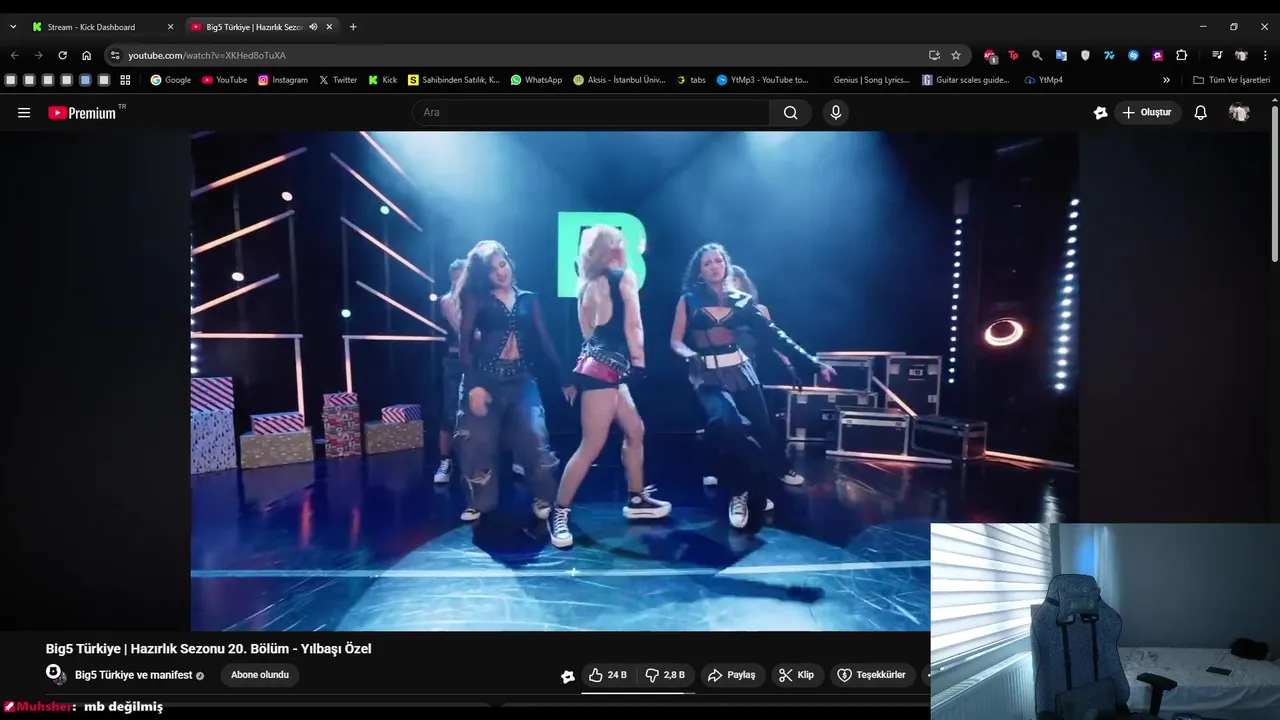The width and height of the screenshot is (1280, 720).
Task: Like the video with 24 B thumbs-up
Action: pyautogui.click(x=608, y=675)
